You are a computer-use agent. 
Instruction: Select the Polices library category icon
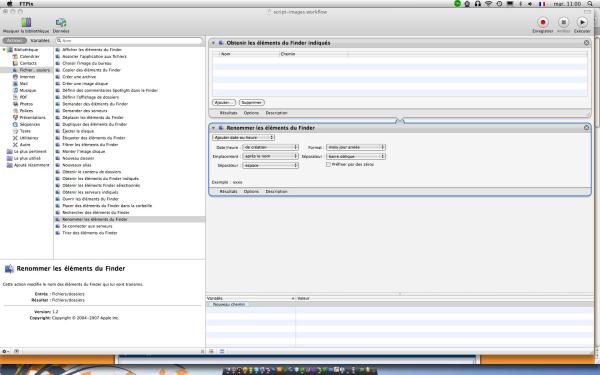[16, 111]
